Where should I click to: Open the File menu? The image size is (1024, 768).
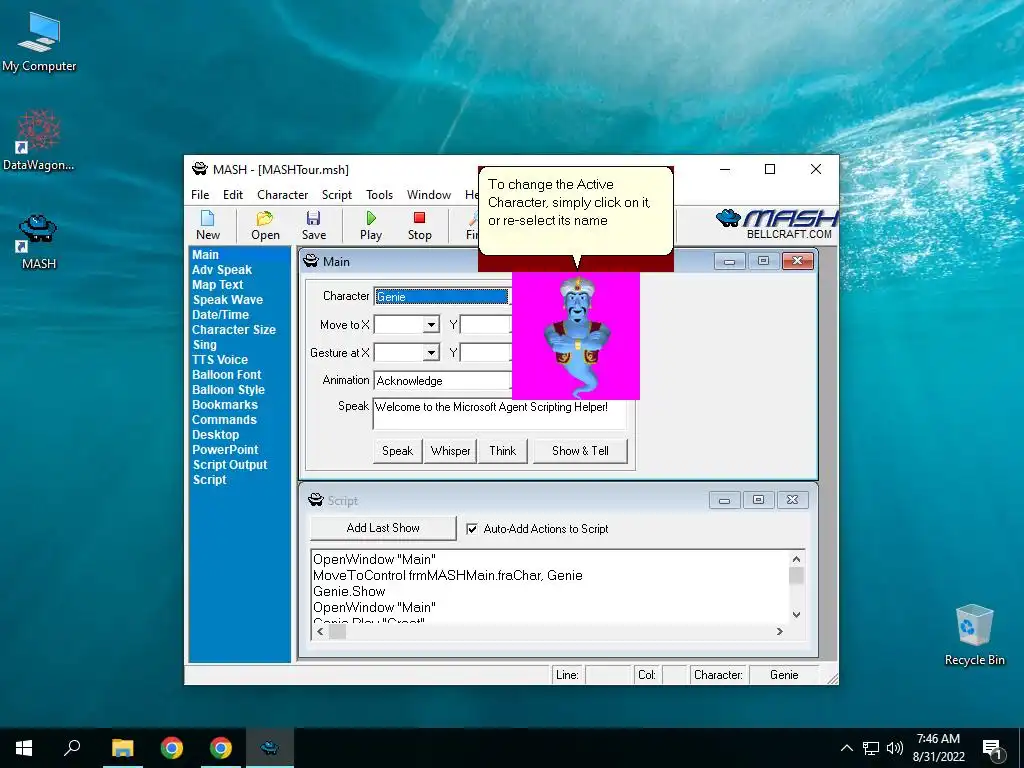[200, 195]
